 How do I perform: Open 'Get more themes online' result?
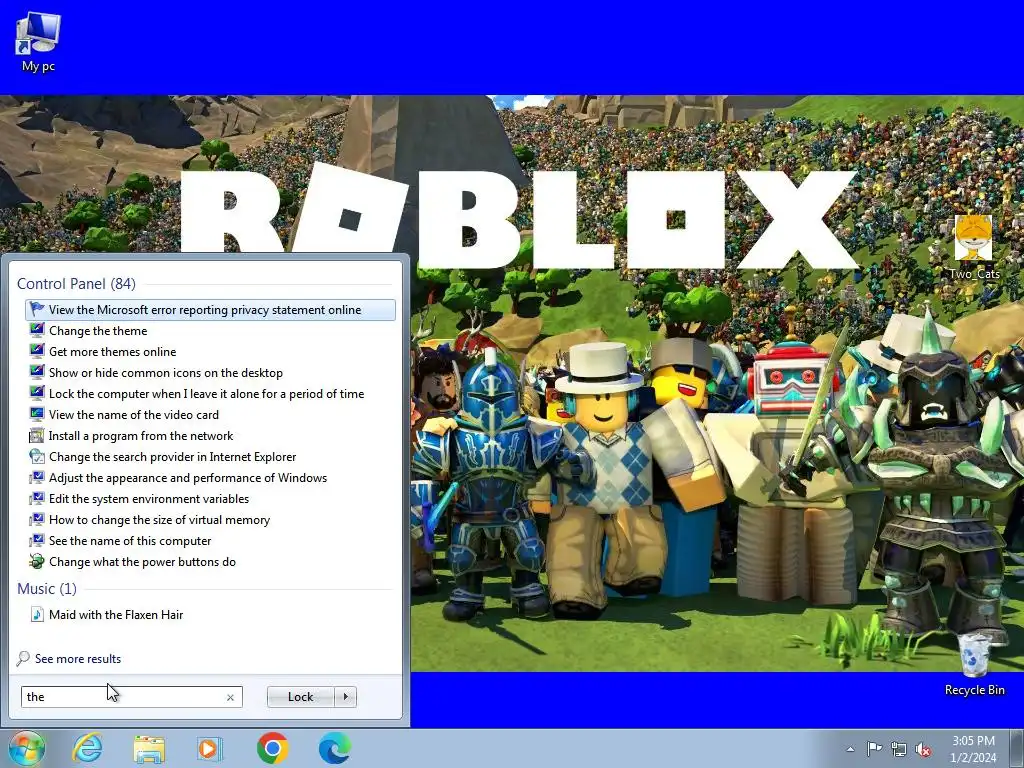(112, 352)
